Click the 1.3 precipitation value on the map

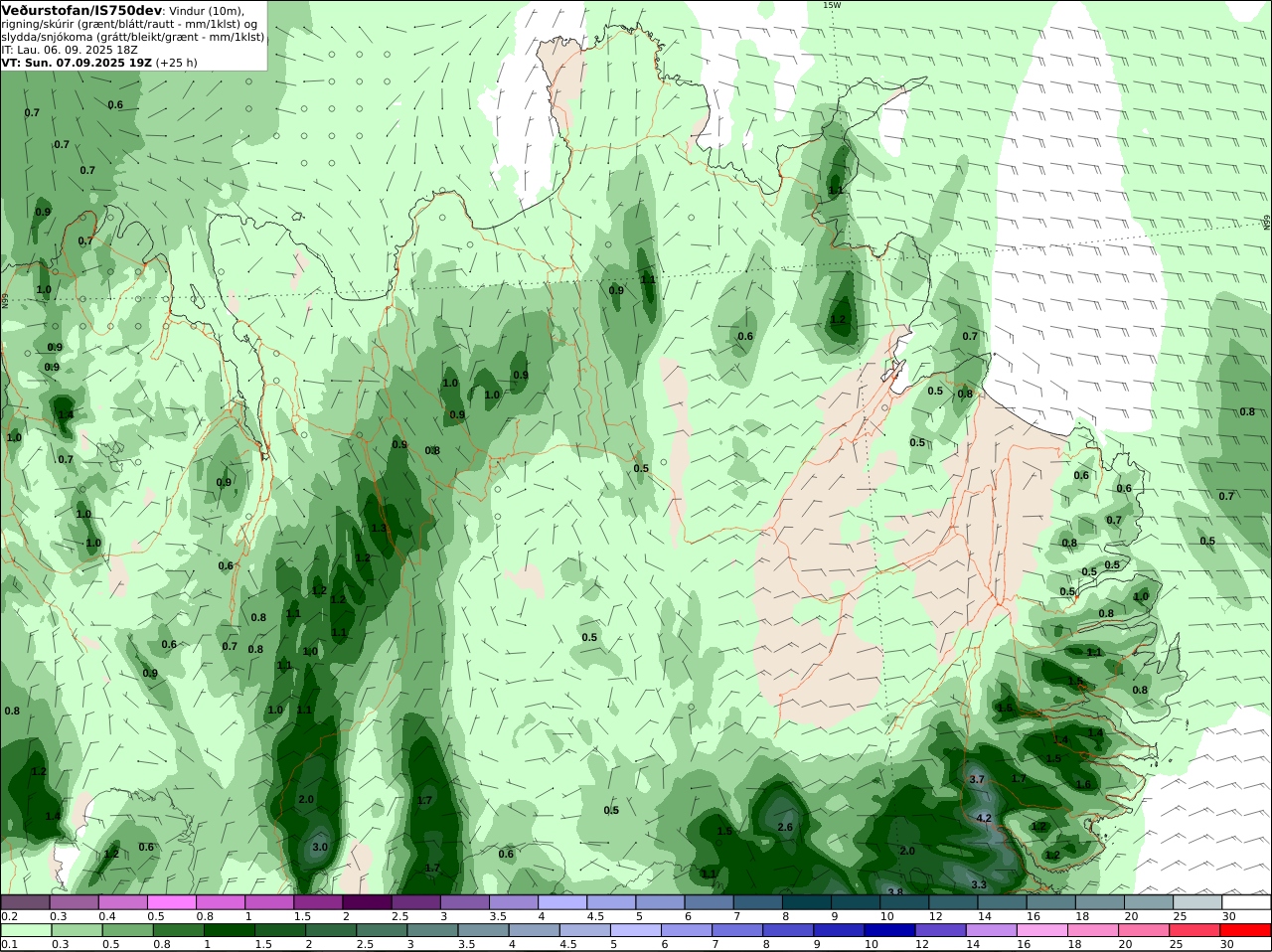tap(379, 528)
